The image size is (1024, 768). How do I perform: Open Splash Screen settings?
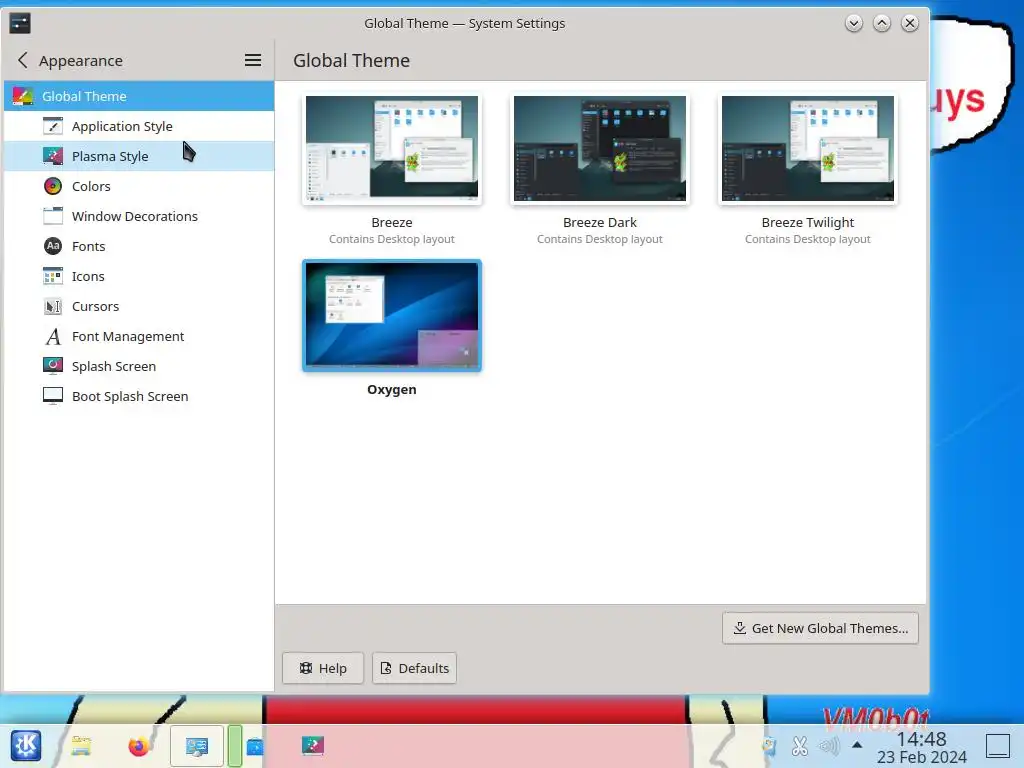[x=139, y=366]
